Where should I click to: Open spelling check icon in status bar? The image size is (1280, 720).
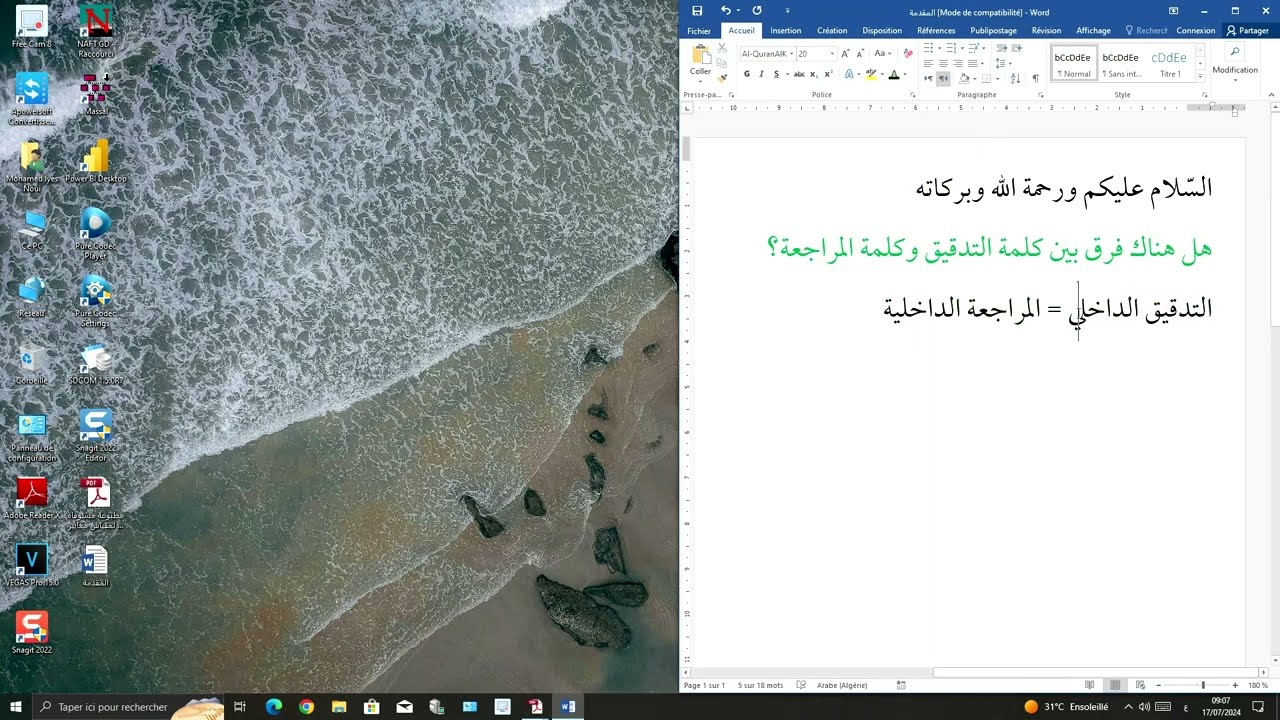[801, 685]
